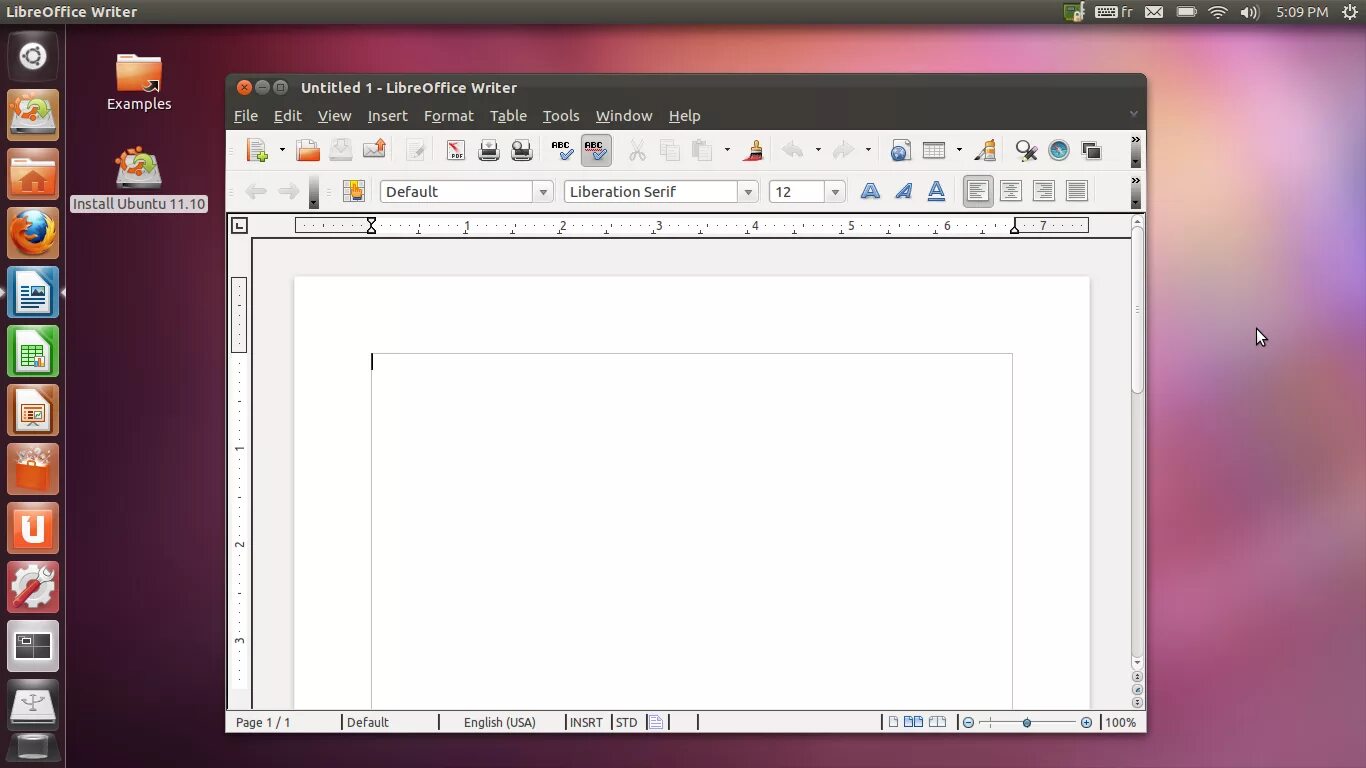The image size is (1366, 768).
Task: Click STD selection mode in status bar
Action: tap(626, 722)
